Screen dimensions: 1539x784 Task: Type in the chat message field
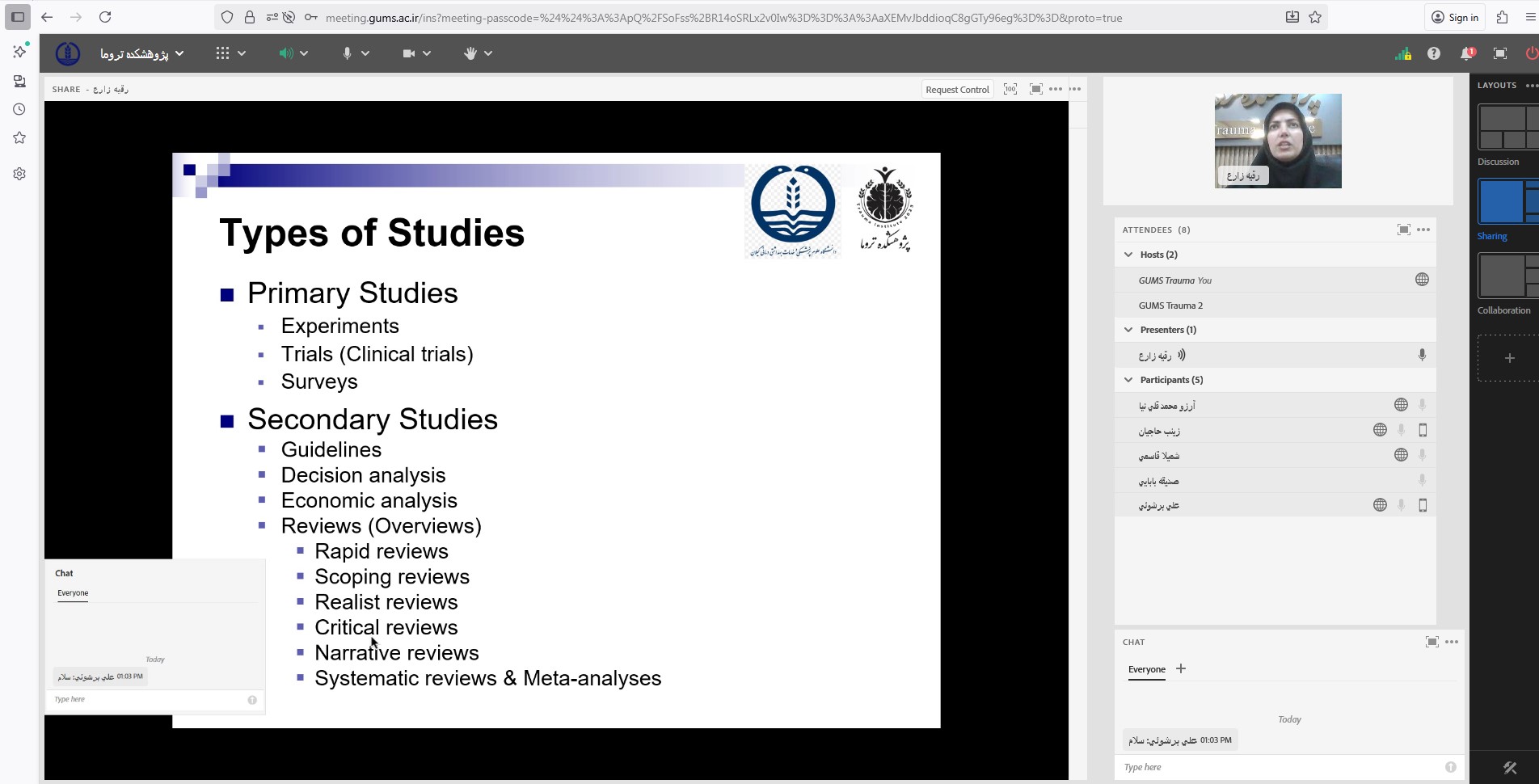click(x=1277, y=767)
